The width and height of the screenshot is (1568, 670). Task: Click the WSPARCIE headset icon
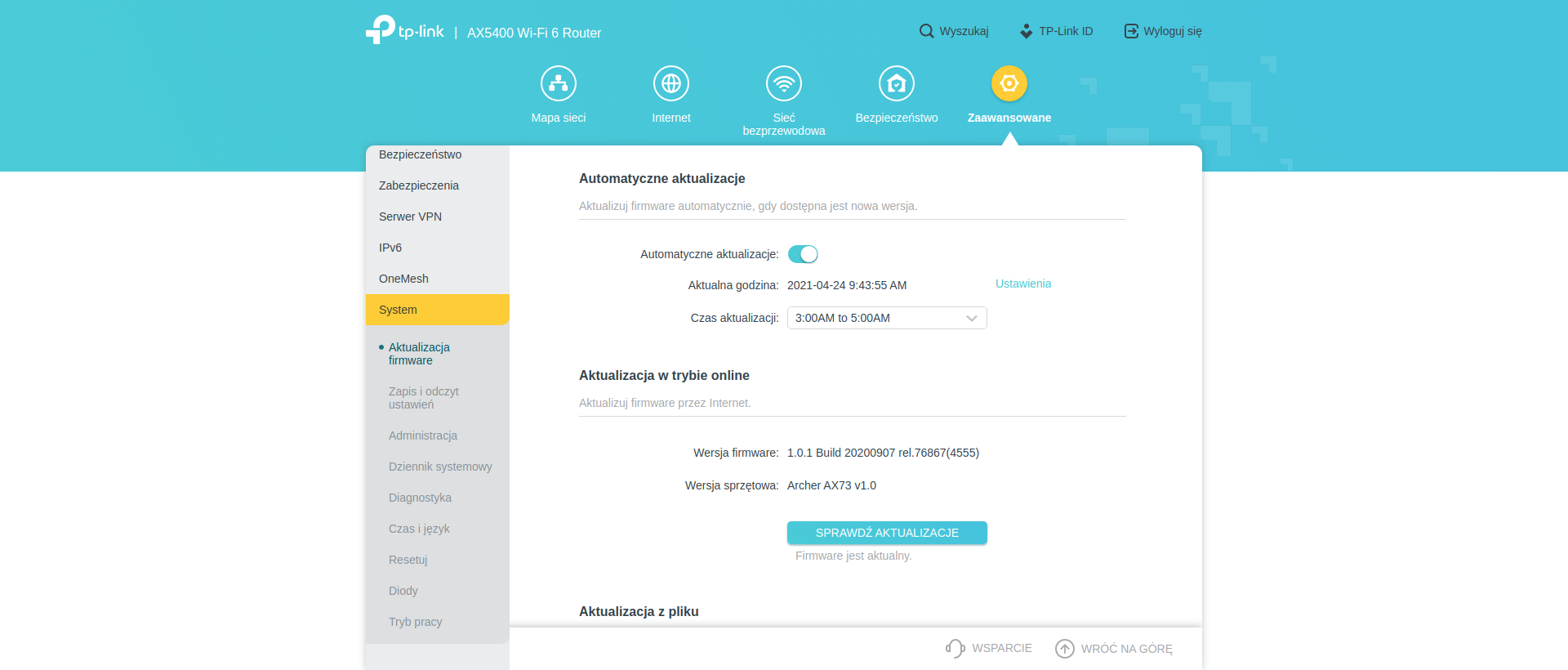pyautogui.click(x=955, y=648)
